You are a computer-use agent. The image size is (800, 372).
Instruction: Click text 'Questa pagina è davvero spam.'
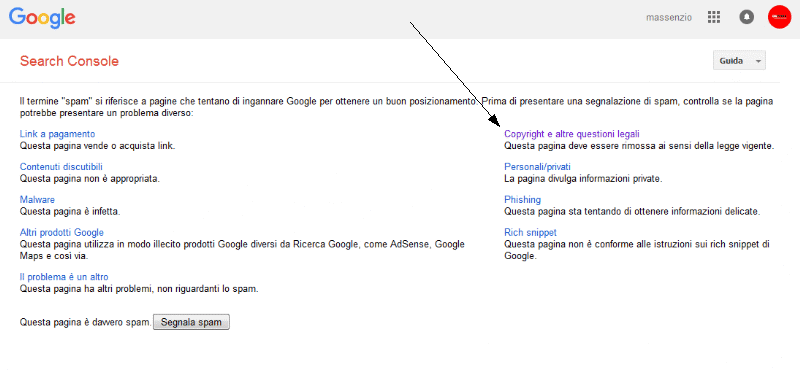click(x=86, y=323)
